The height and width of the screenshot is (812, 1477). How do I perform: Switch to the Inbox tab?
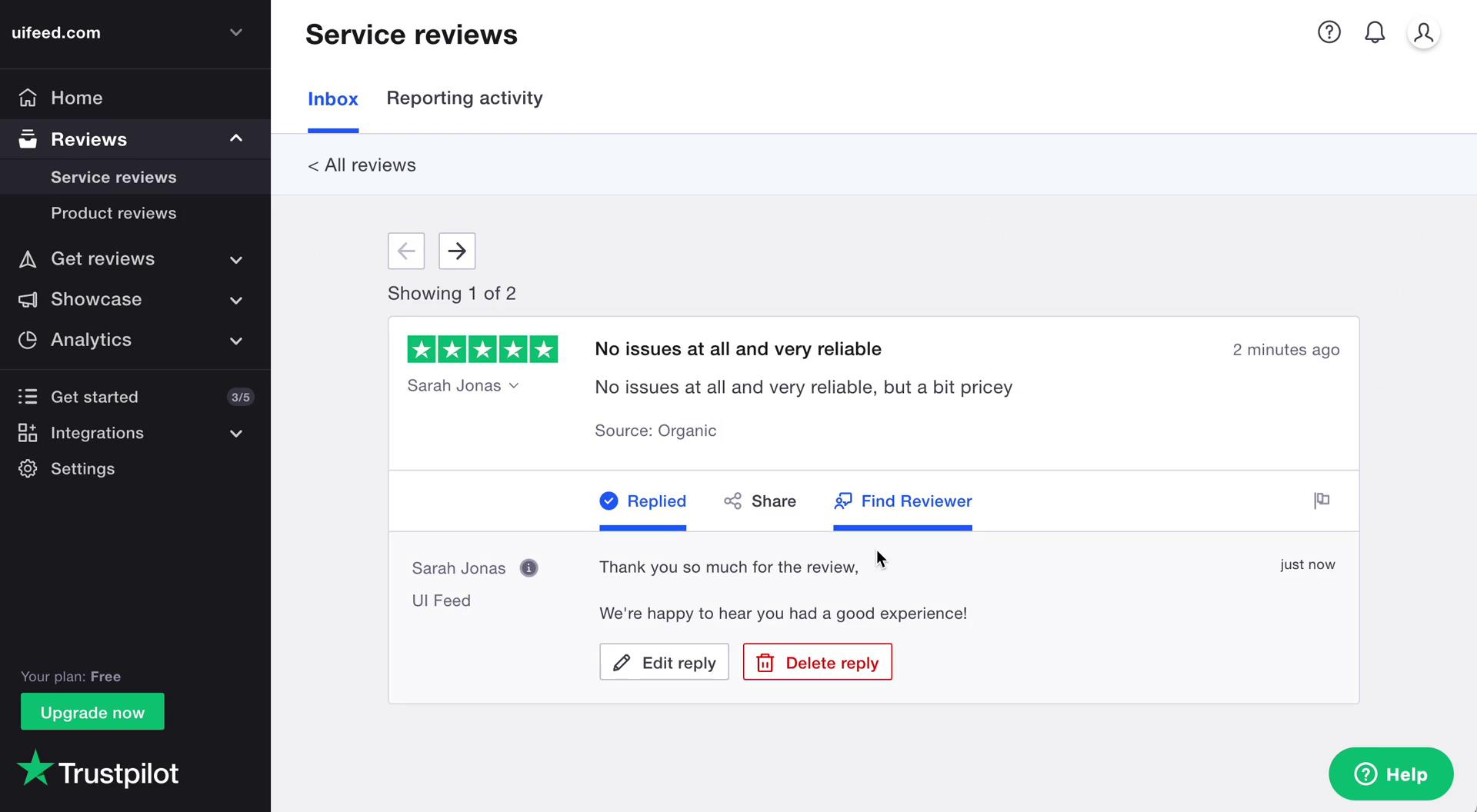pos(333,99)
